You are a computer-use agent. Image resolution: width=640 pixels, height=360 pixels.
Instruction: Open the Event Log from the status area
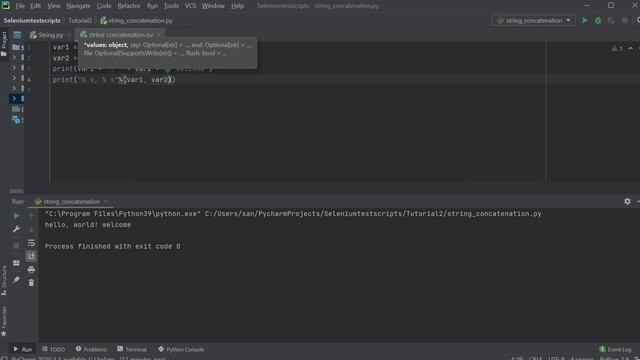(x=615, y=349)
